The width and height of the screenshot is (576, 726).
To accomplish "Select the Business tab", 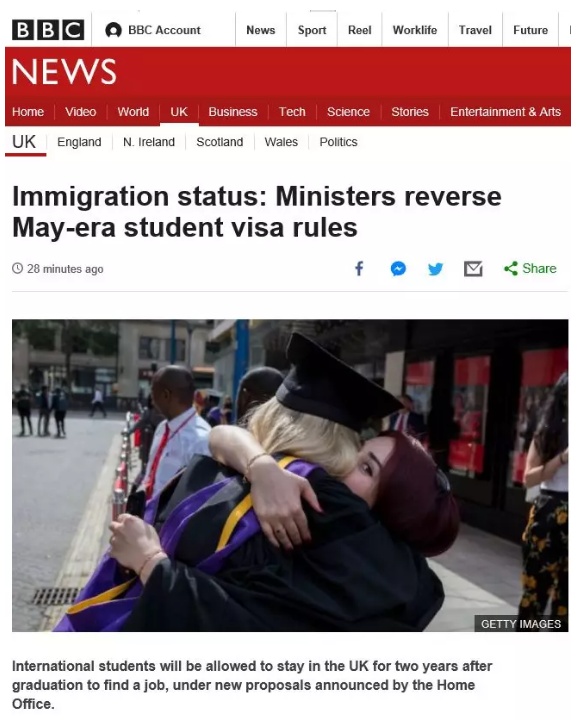I will click(x=233, y=112).
